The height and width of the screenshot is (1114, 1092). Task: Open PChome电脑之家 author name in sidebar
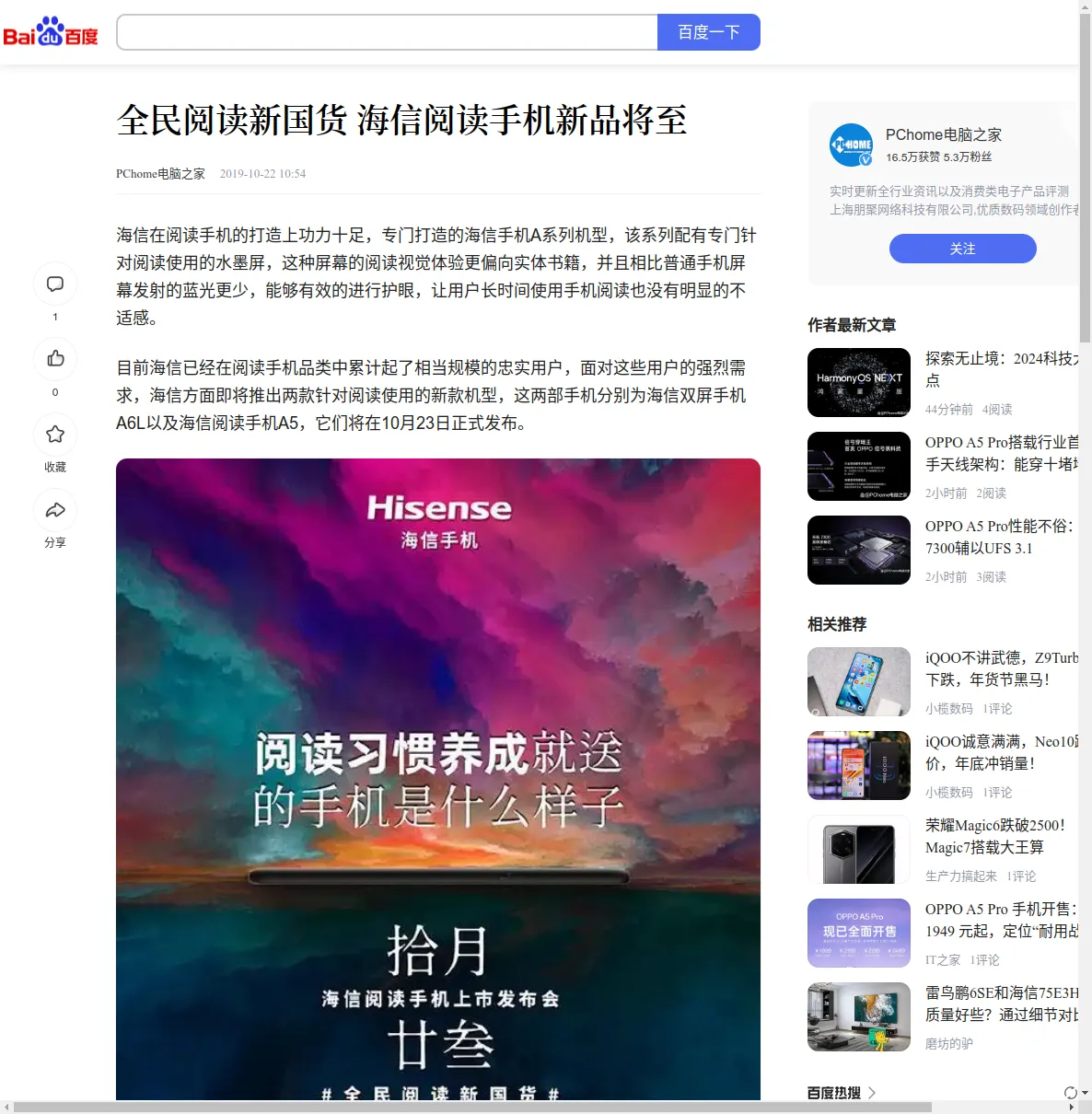click(944, 134)
